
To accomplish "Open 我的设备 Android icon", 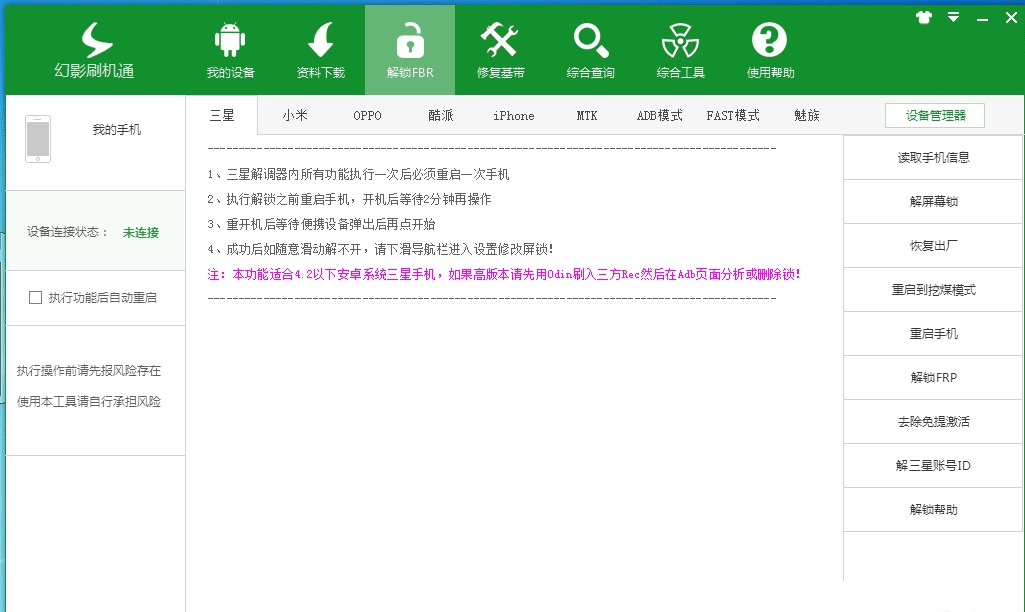I will [230, 41].
